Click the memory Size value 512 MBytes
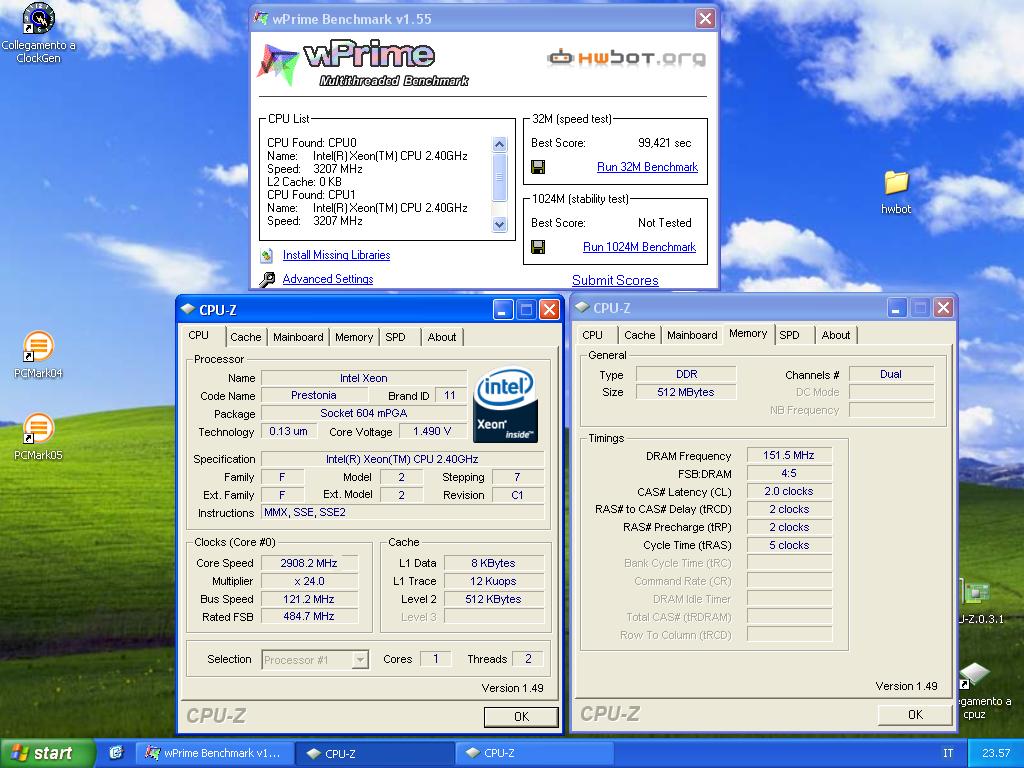Viewport: 1024px width, 768px height. [x=686, y=392]
